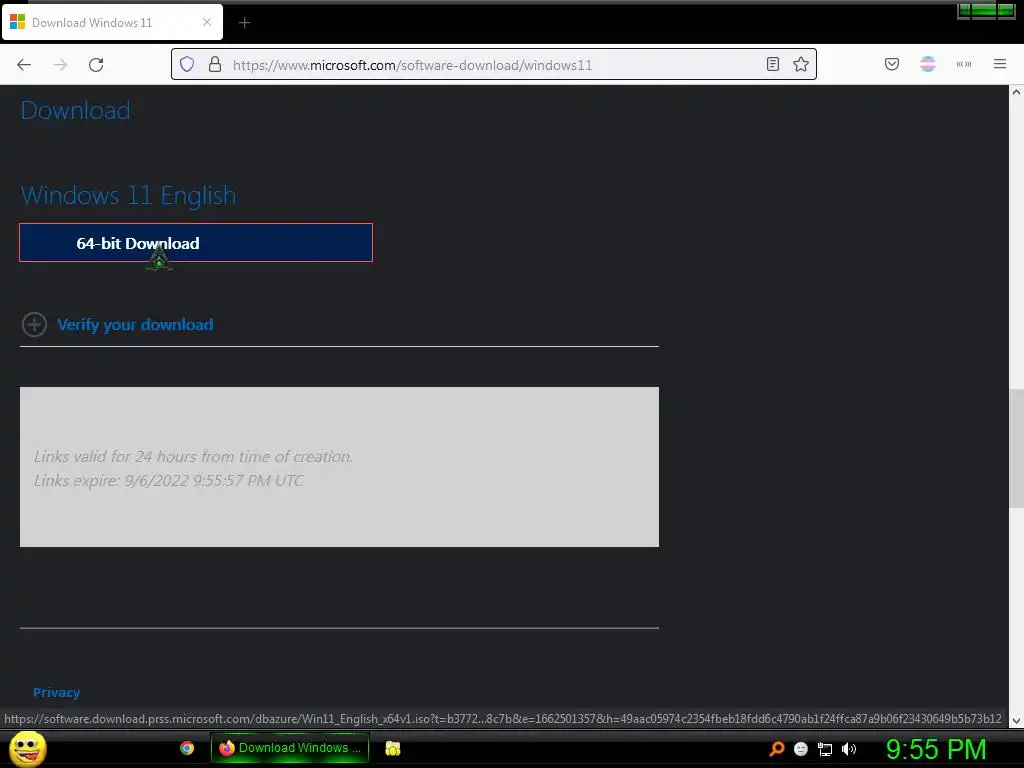Click the 9:55 PM clock
The image size is (1024, 768).
tap(936, 749)
